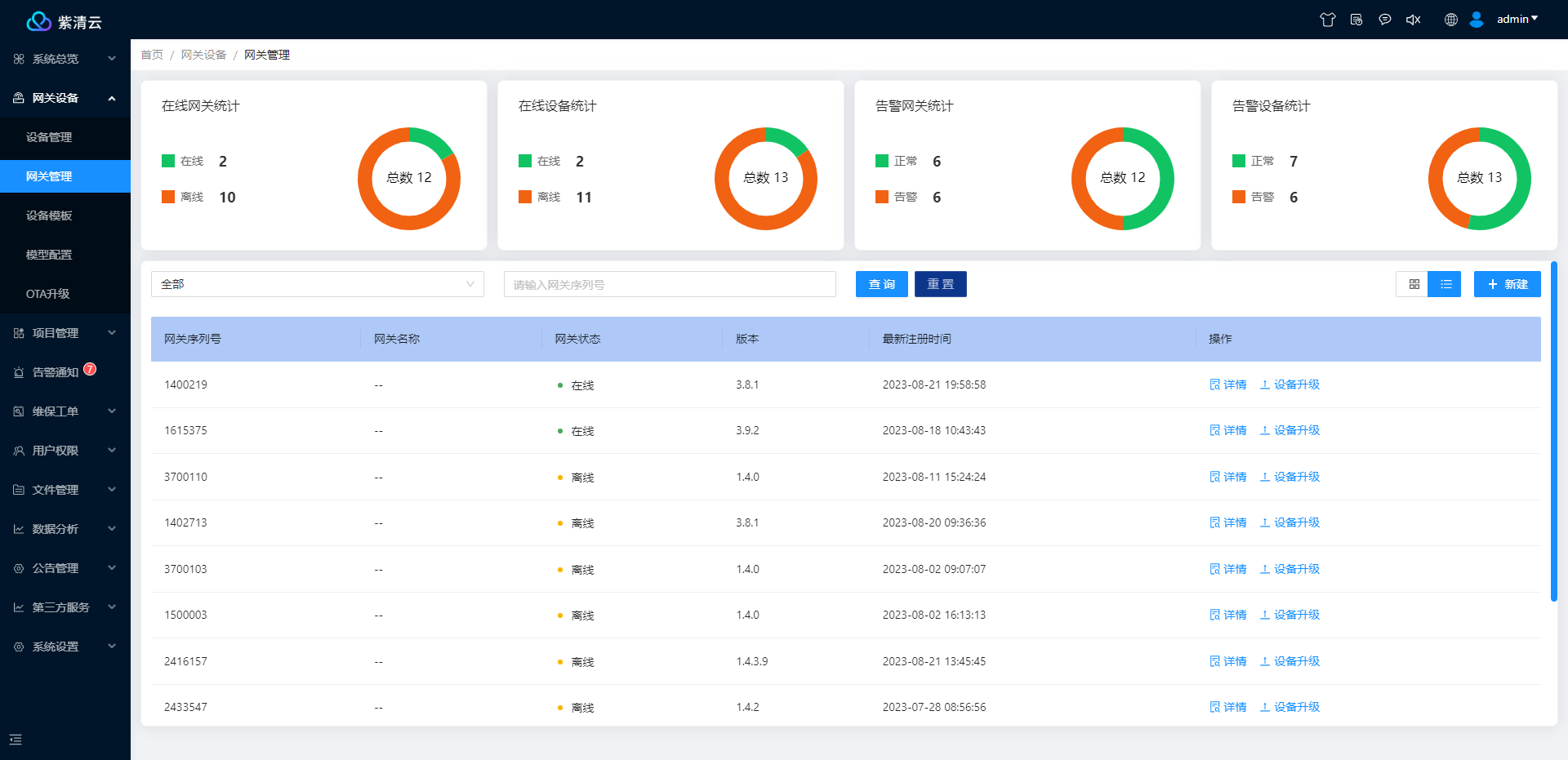Click 设备升级 for gateway 3700110
The image size is (1568, 760).
pos(1290,477)
